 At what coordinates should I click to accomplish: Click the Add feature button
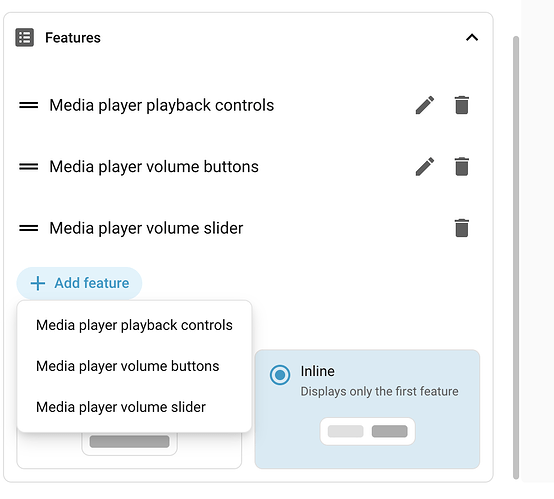click(79, 283)
